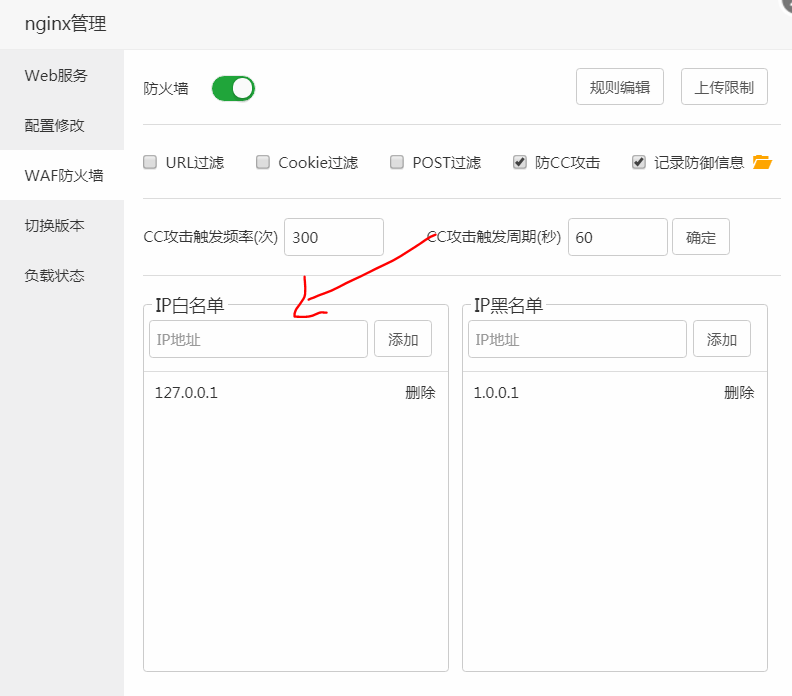The width and height of the screenshot is (792, 696).
Task: Toggle the 防火墙 firewall switch
Action: click(233, 88)
